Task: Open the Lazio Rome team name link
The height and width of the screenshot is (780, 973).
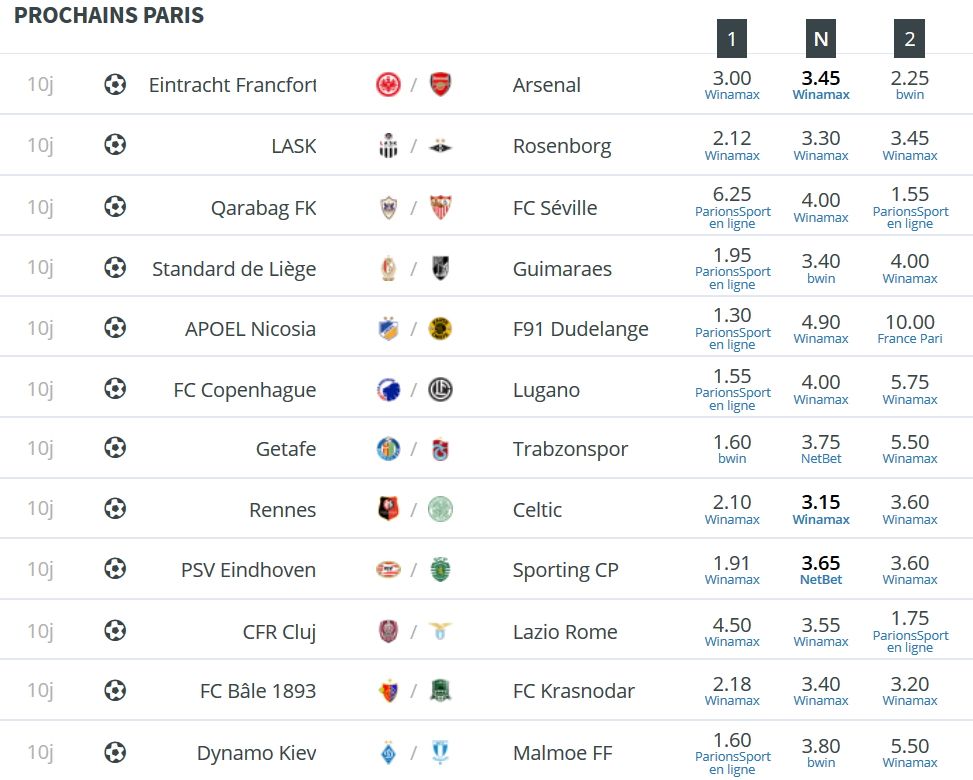Action: [x=565, y=632]
